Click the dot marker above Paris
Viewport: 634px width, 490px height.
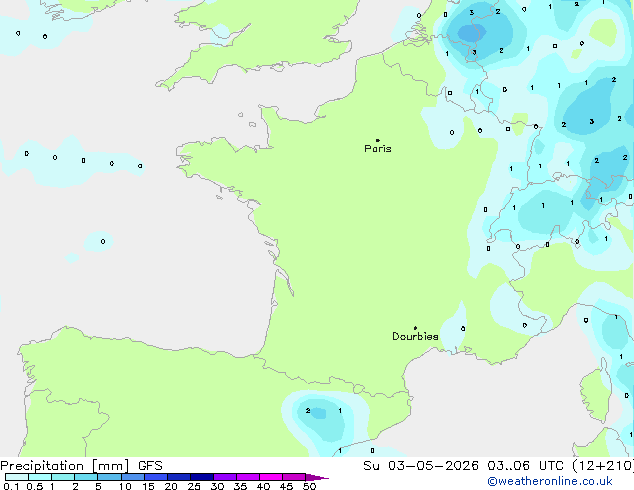pos(378,140)
